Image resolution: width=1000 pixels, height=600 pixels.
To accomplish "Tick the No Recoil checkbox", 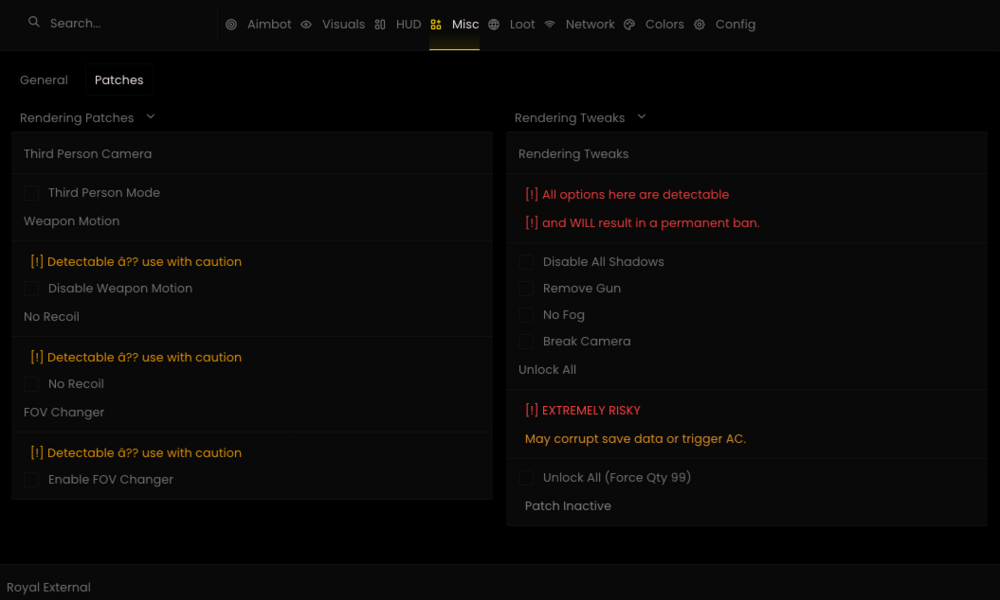I will click(x=31, y=384).
